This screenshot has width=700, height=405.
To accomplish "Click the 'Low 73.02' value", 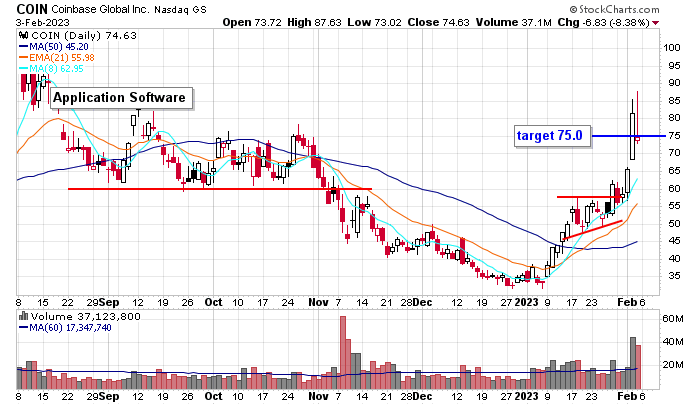I will tap(374, 22).
